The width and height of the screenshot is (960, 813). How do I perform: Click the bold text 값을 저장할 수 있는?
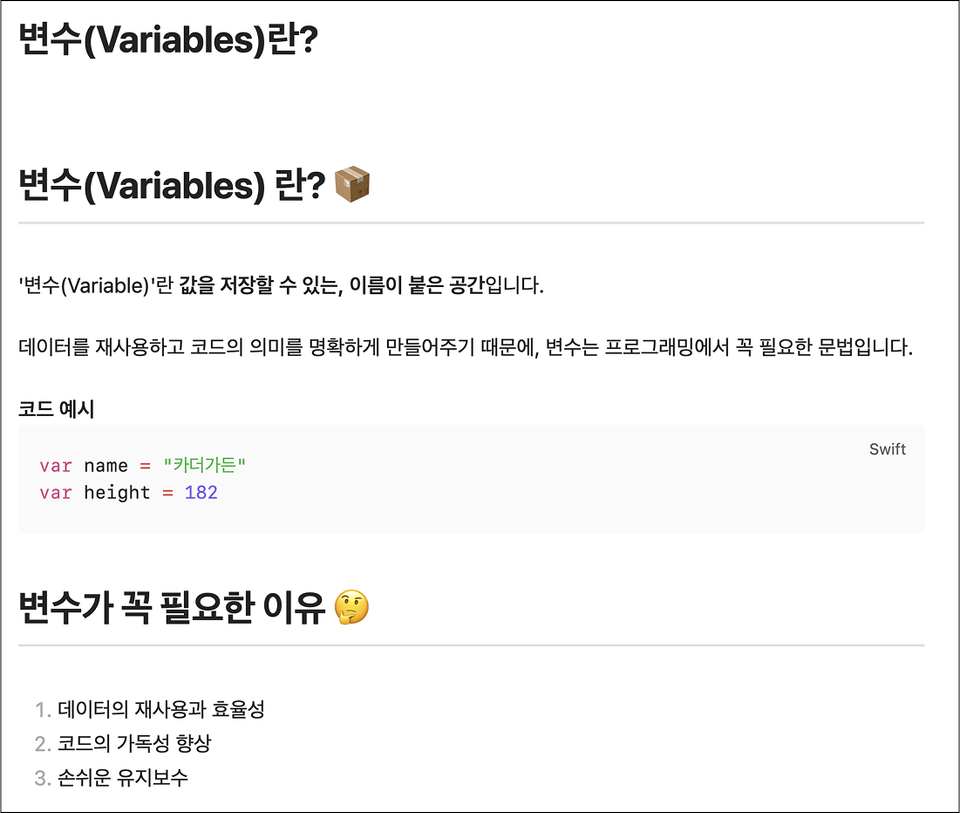(261, 285)
